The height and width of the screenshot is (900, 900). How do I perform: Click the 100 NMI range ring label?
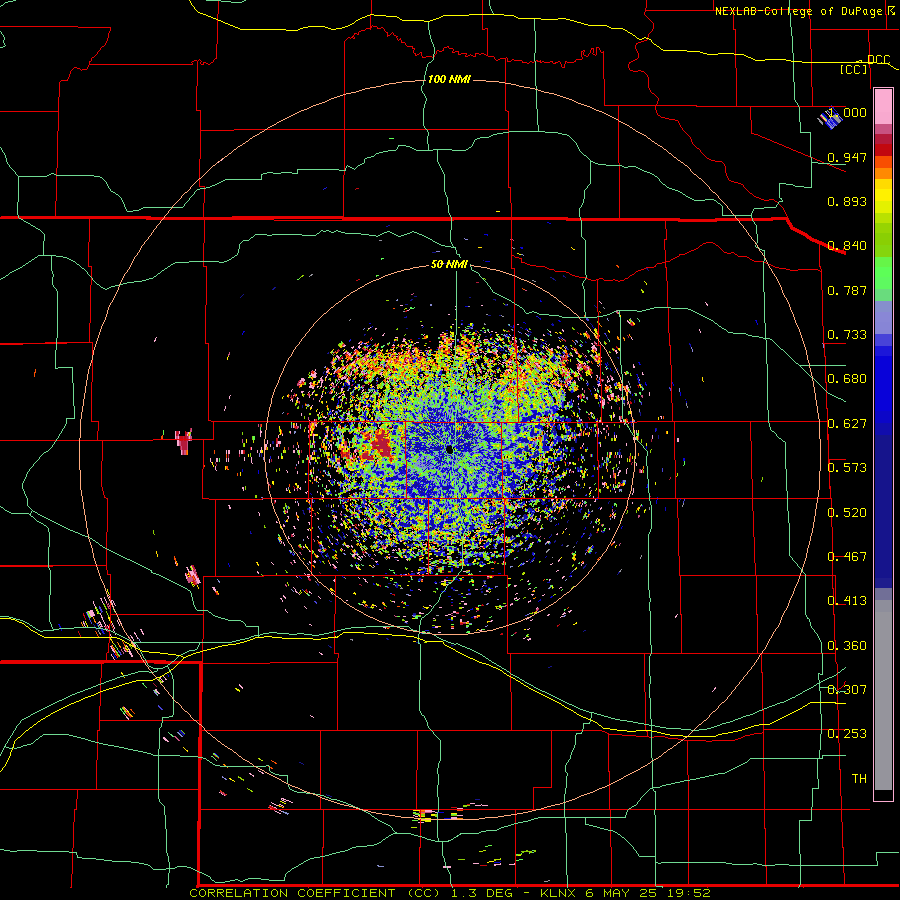pyautogui.click(x=449, y=79)
